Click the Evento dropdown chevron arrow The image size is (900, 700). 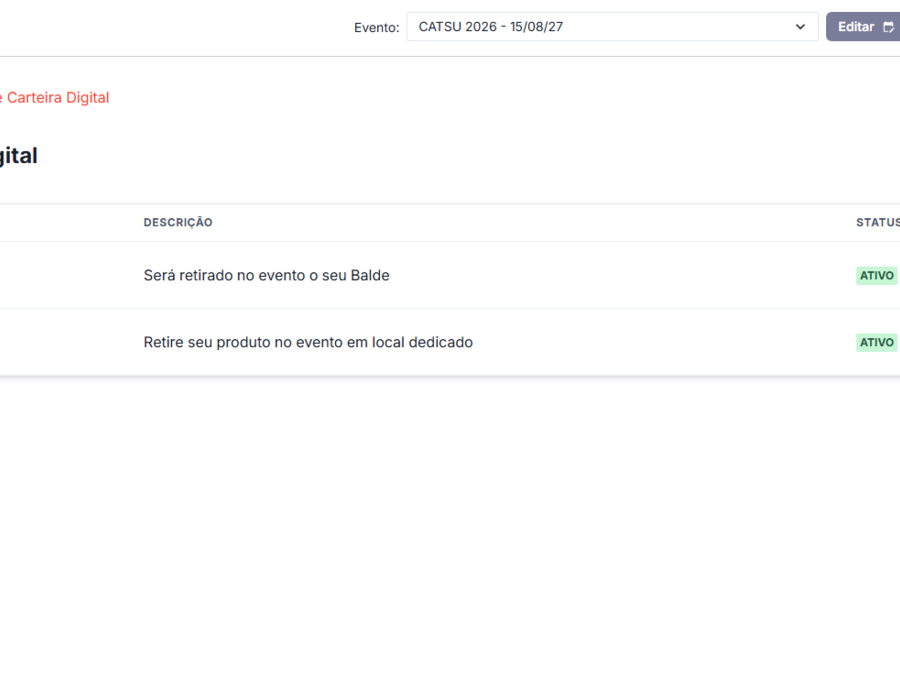800,27
